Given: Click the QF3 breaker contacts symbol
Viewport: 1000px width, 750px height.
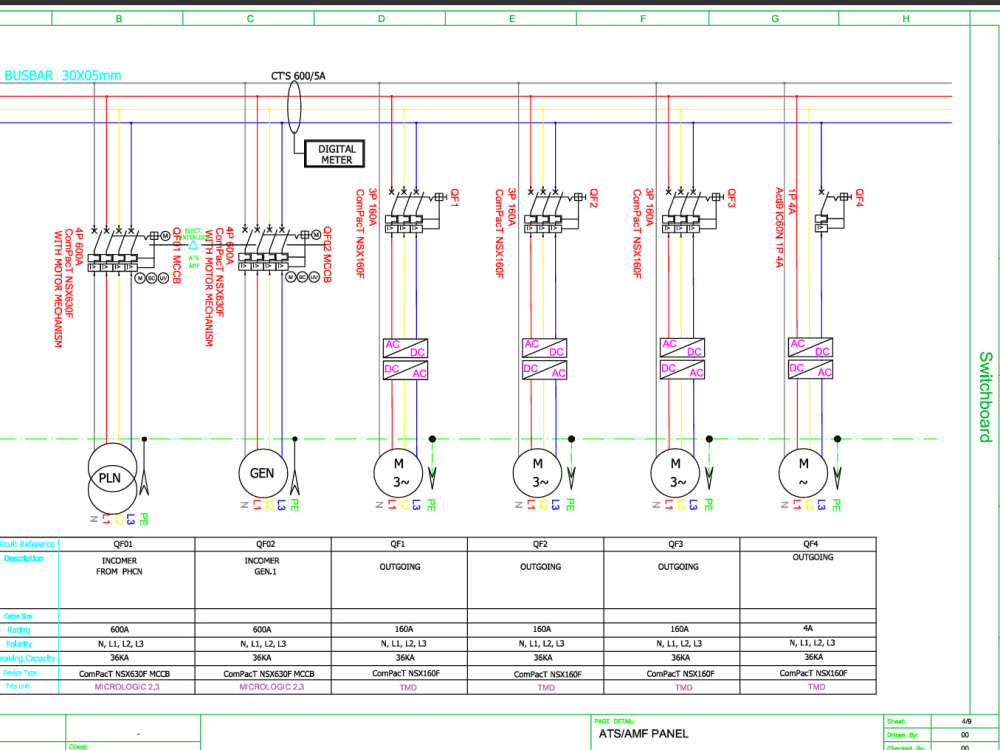Looking at the screenshot, I should [681, 202].
